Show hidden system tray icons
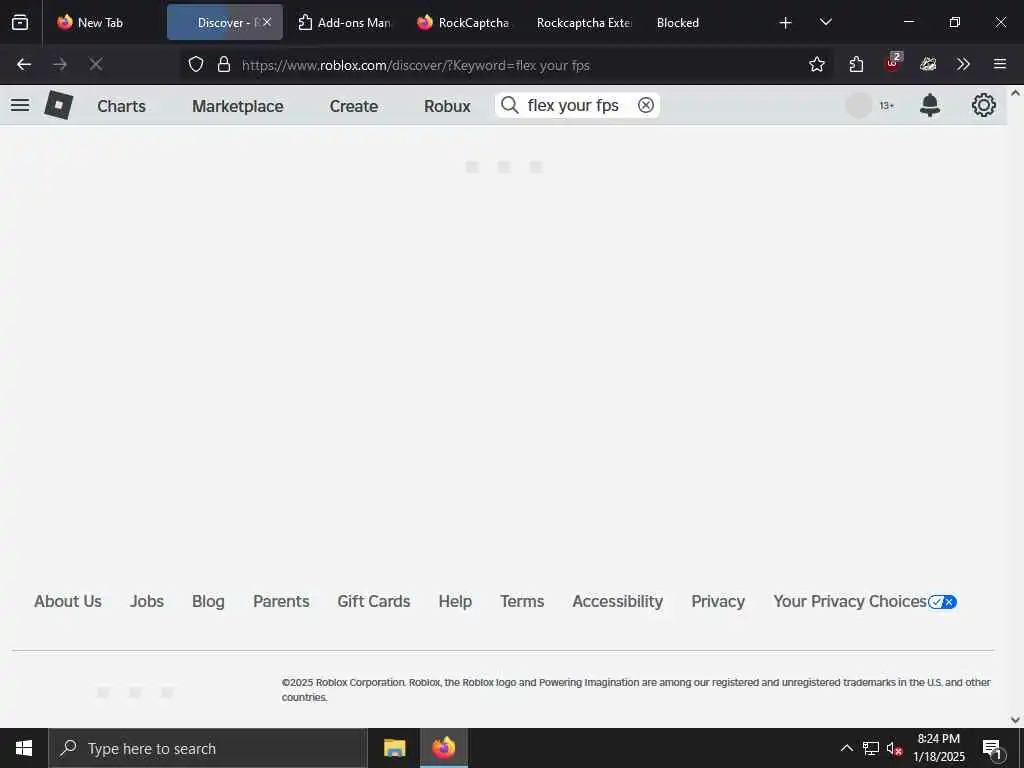 pos(846,748)
